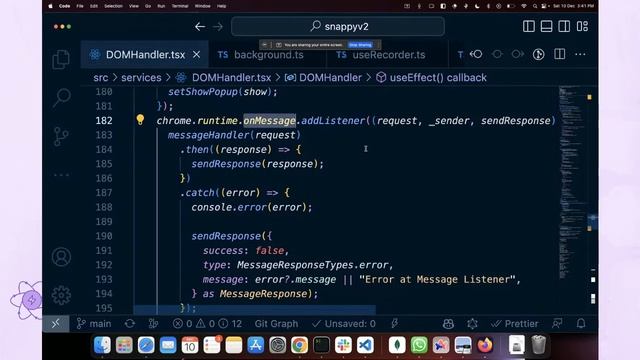Click MessageResponseTypes on line 192
The width and height of the screenshot is (640, 360).
296,265
